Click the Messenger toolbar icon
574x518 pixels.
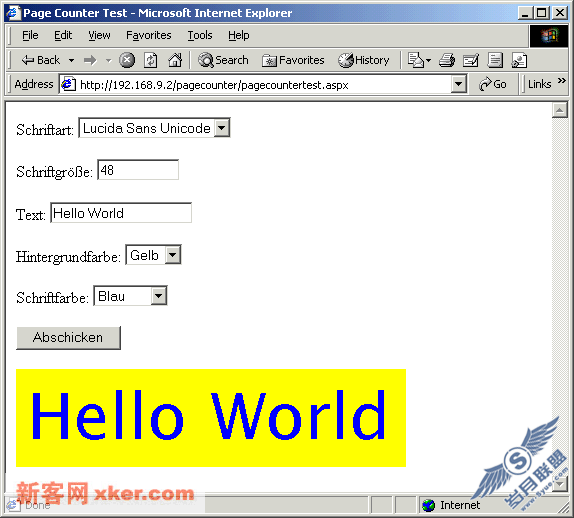519,60
